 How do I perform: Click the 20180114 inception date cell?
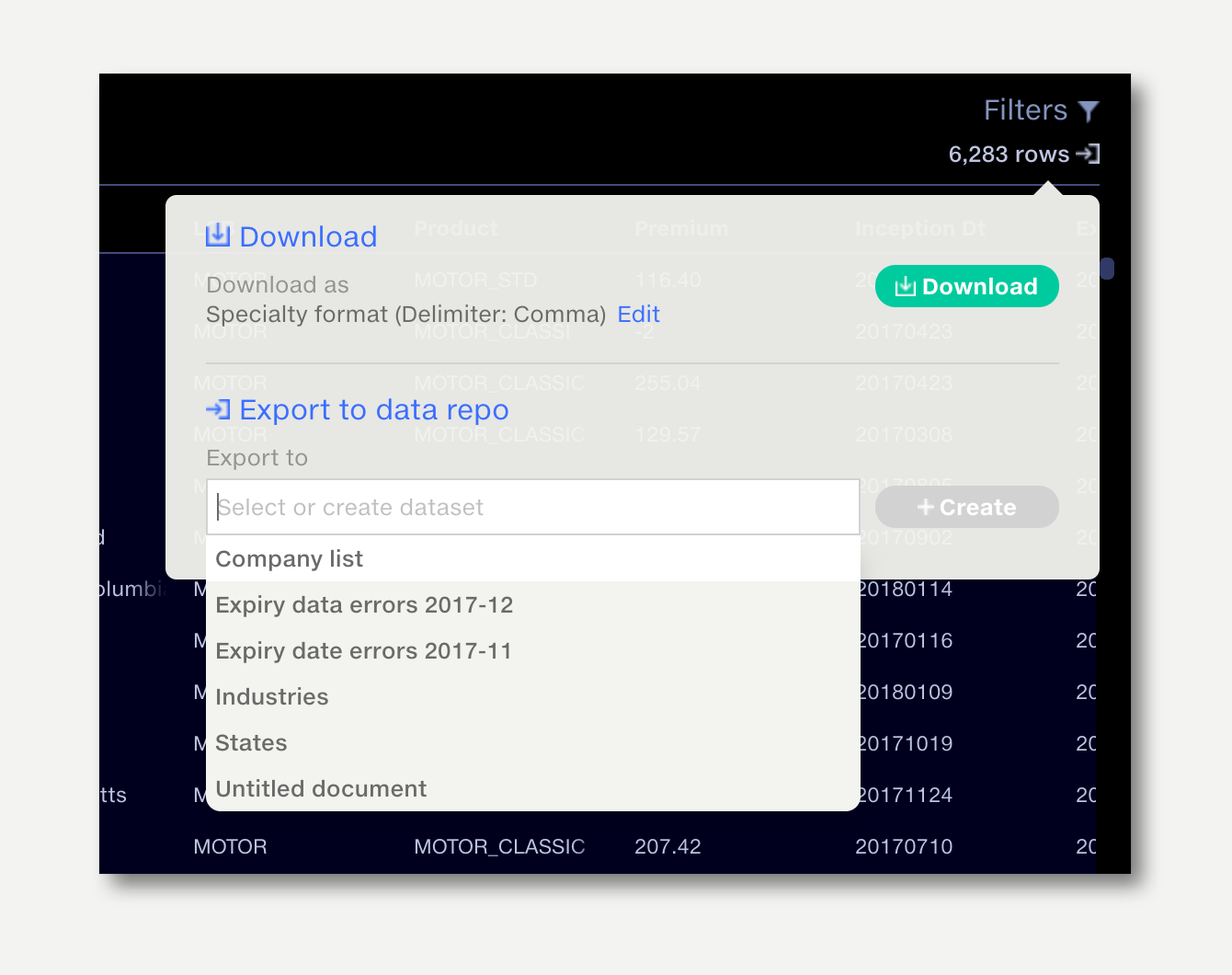point(906,589)
